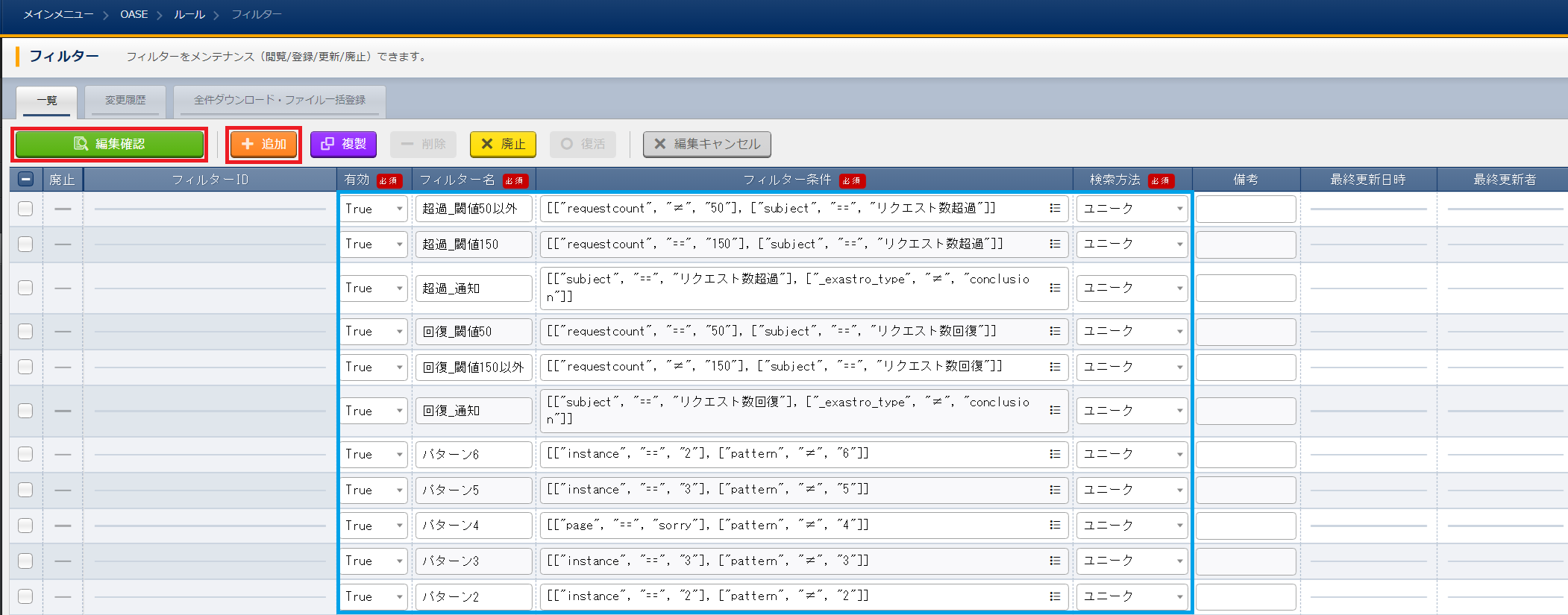This screenshot has width=1568, height=615.
Task: Click the green 編集確認 button
Action: point(110,144)
